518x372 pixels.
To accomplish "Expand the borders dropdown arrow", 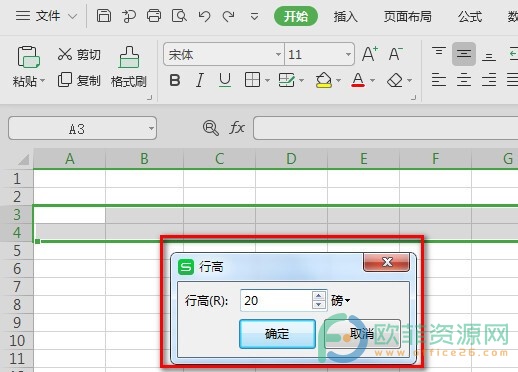I will point(267,80).
